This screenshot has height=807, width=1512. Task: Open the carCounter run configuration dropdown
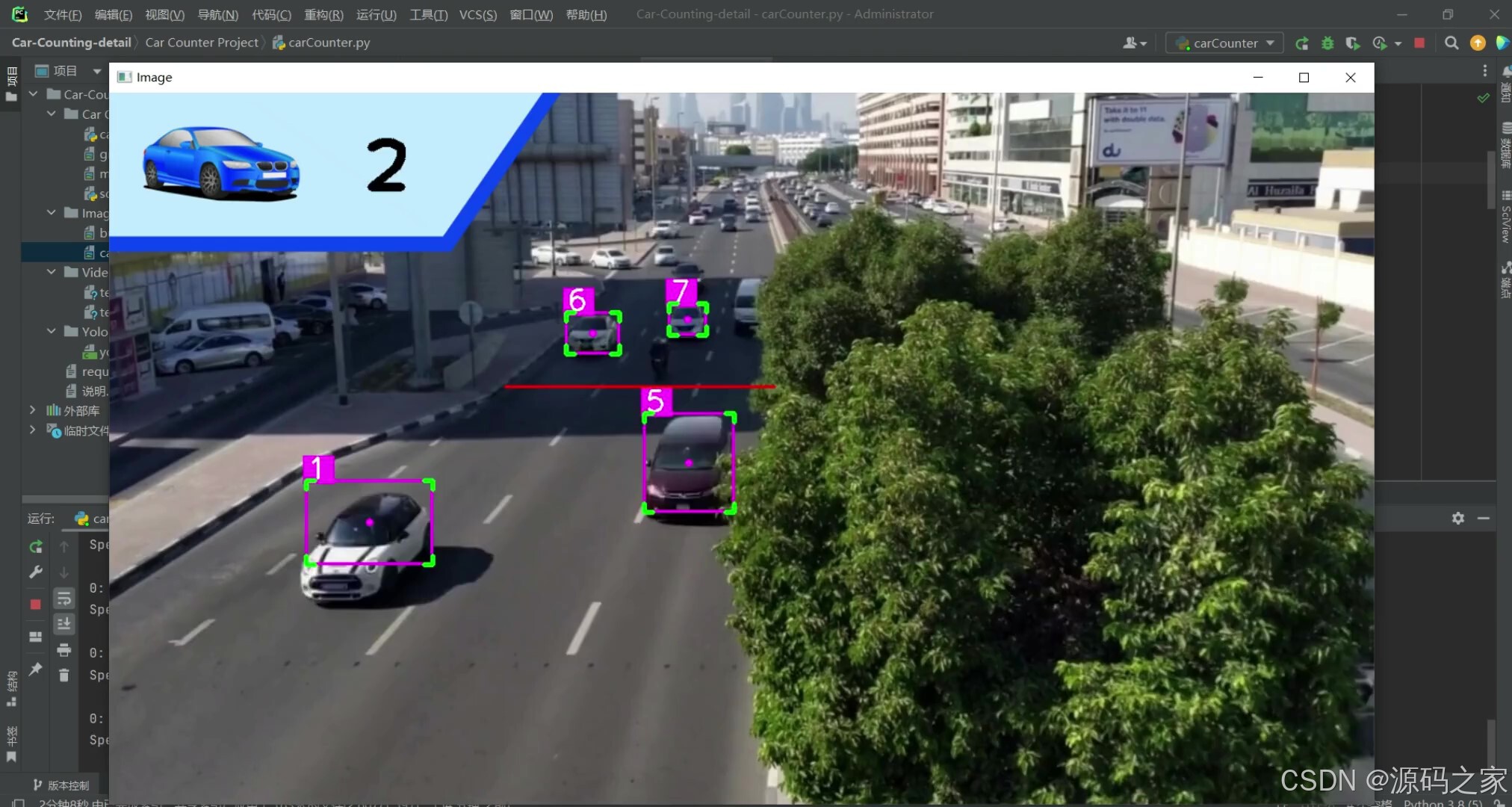point(1225,43)
